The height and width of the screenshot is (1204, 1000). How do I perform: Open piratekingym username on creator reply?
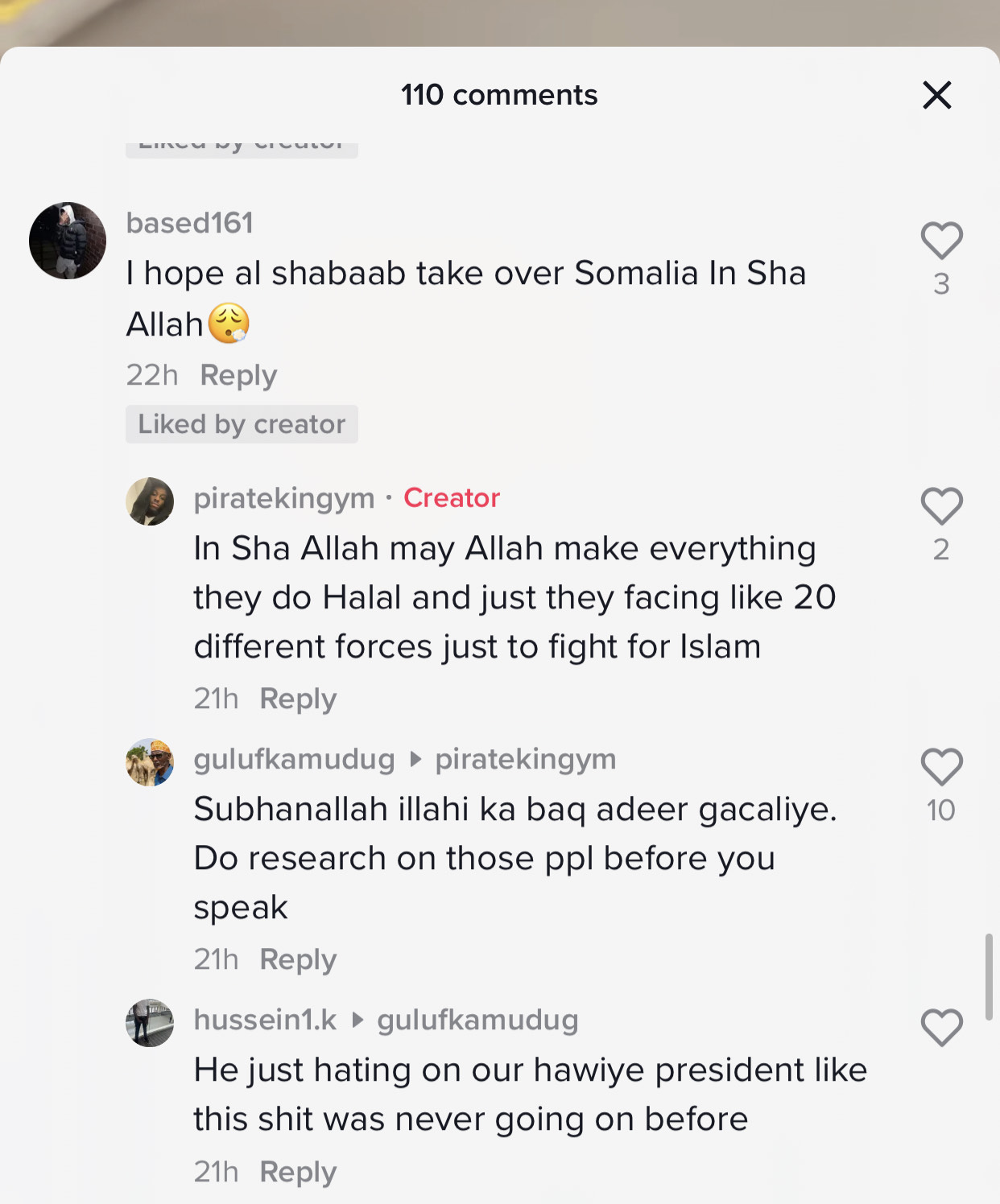click(284, 498)
